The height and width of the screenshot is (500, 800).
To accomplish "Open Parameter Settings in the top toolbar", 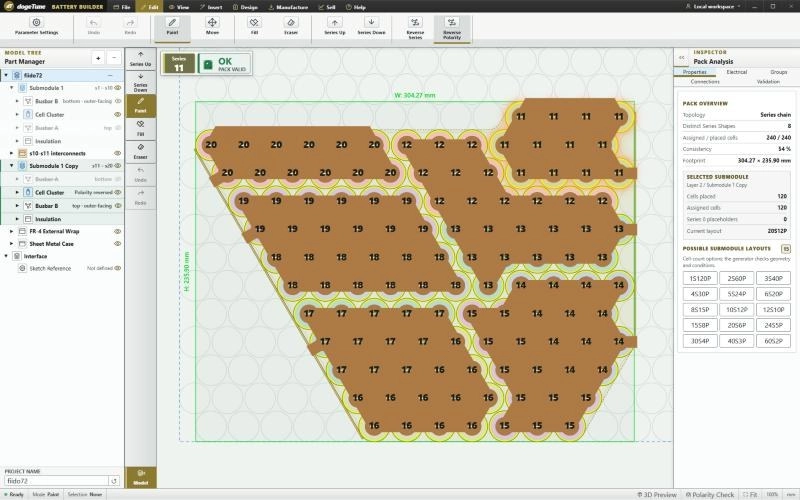I will click(x=36, y=27).
